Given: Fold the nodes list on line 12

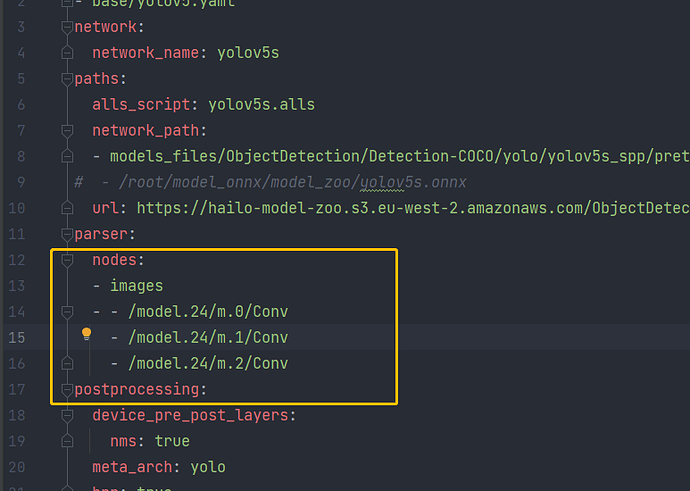Looking at the screenshot, I should click(67, 261).
